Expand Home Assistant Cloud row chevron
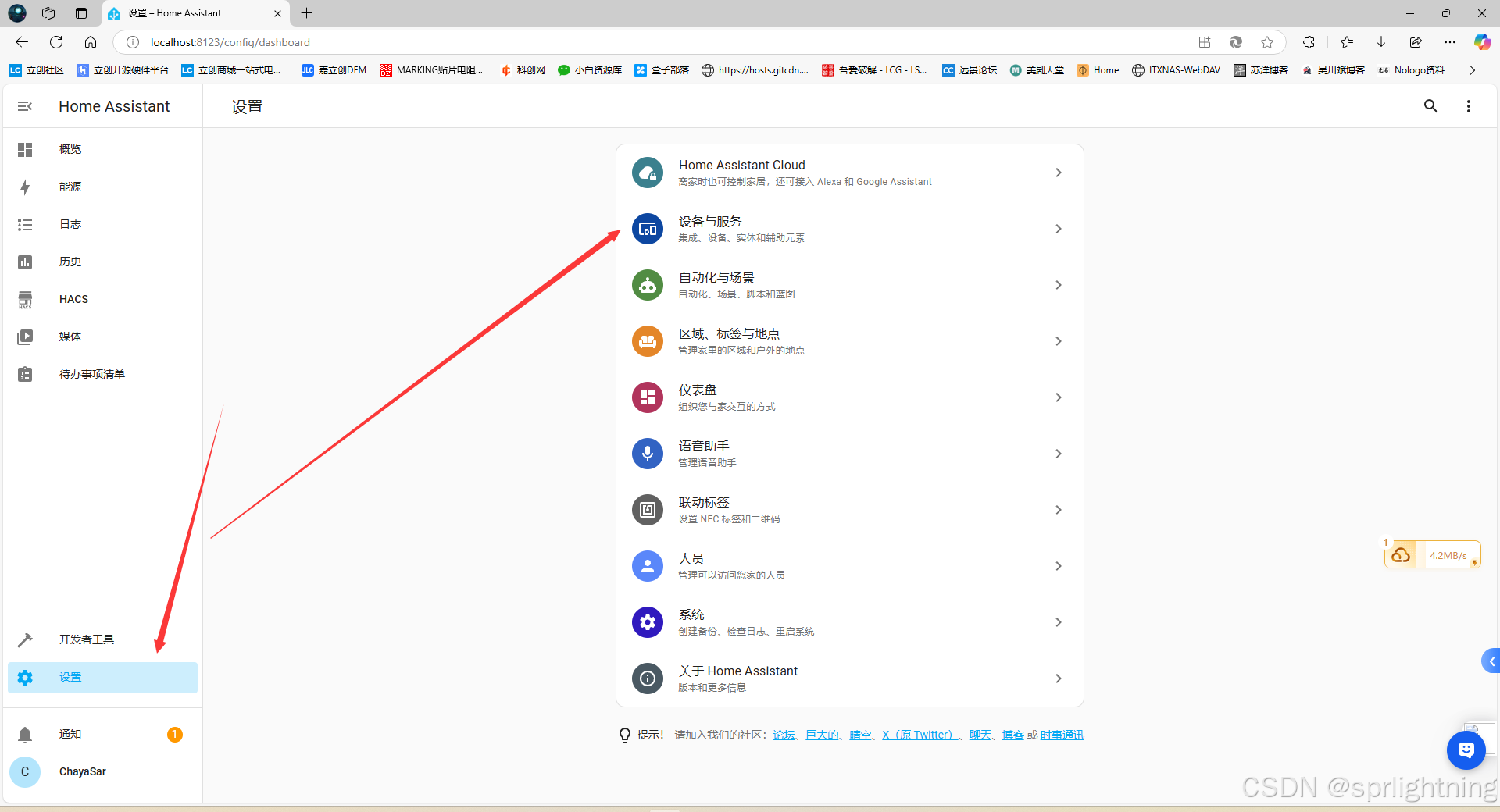The width and height of the screenshot is (1500, 812). pos(1059,173)
